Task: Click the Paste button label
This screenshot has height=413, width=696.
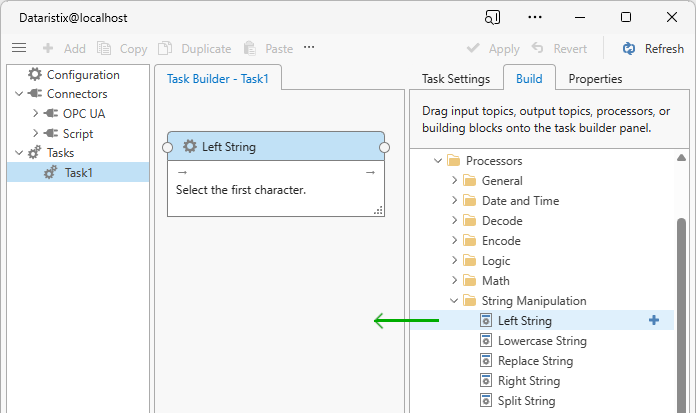Action: [279, 48]
